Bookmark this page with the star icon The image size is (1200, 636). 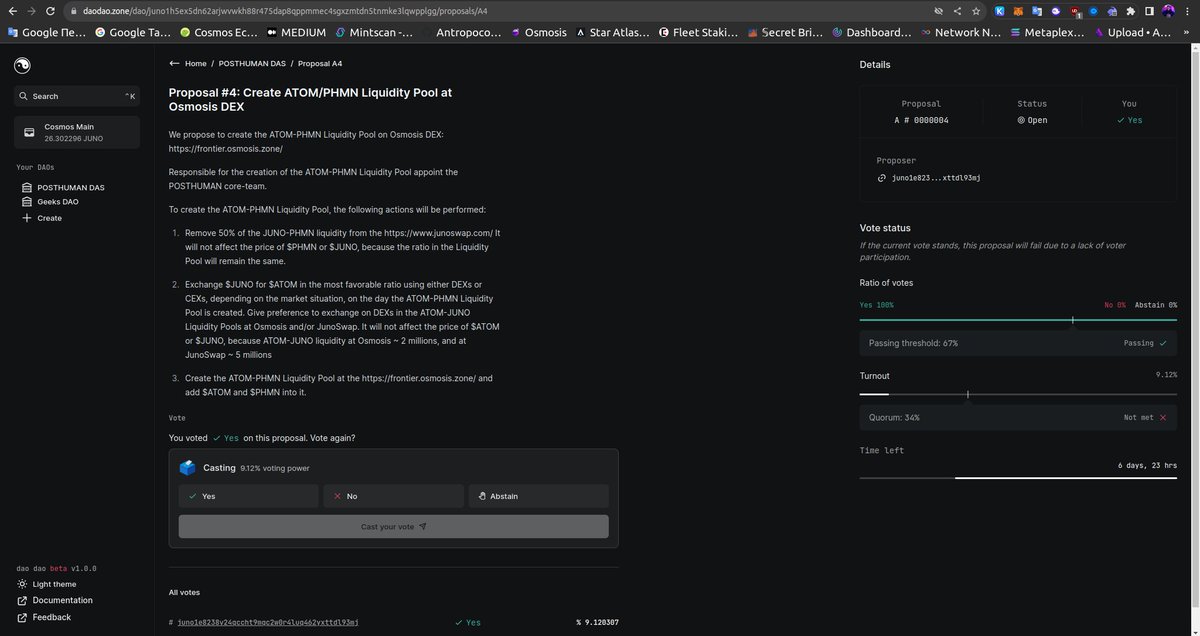(x=976, y=11)
